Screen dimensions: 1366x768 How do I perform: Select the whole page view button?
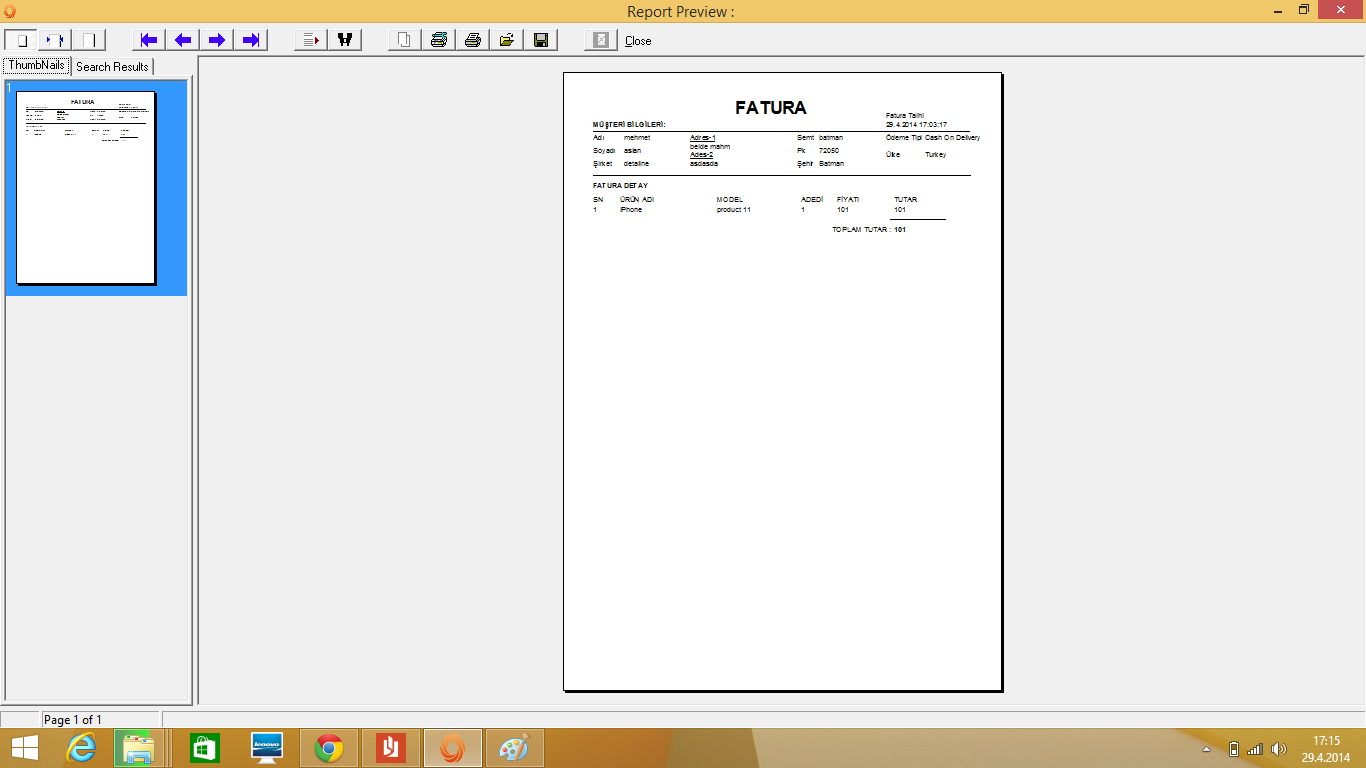tap(20, 40)
